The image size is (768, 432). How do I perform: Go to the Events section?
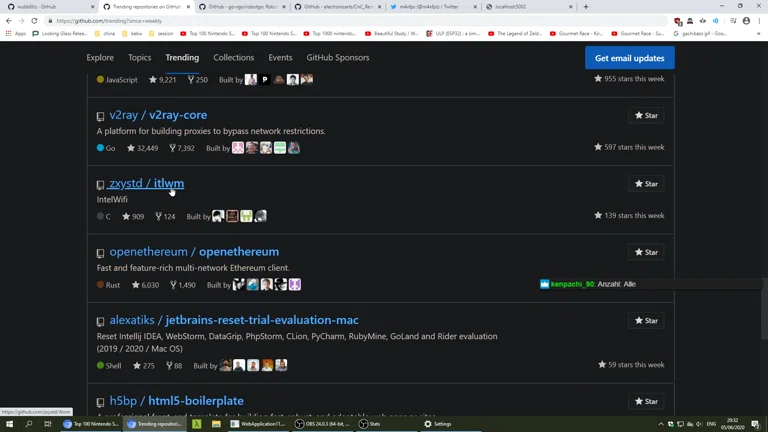click(x=280, y=57)
